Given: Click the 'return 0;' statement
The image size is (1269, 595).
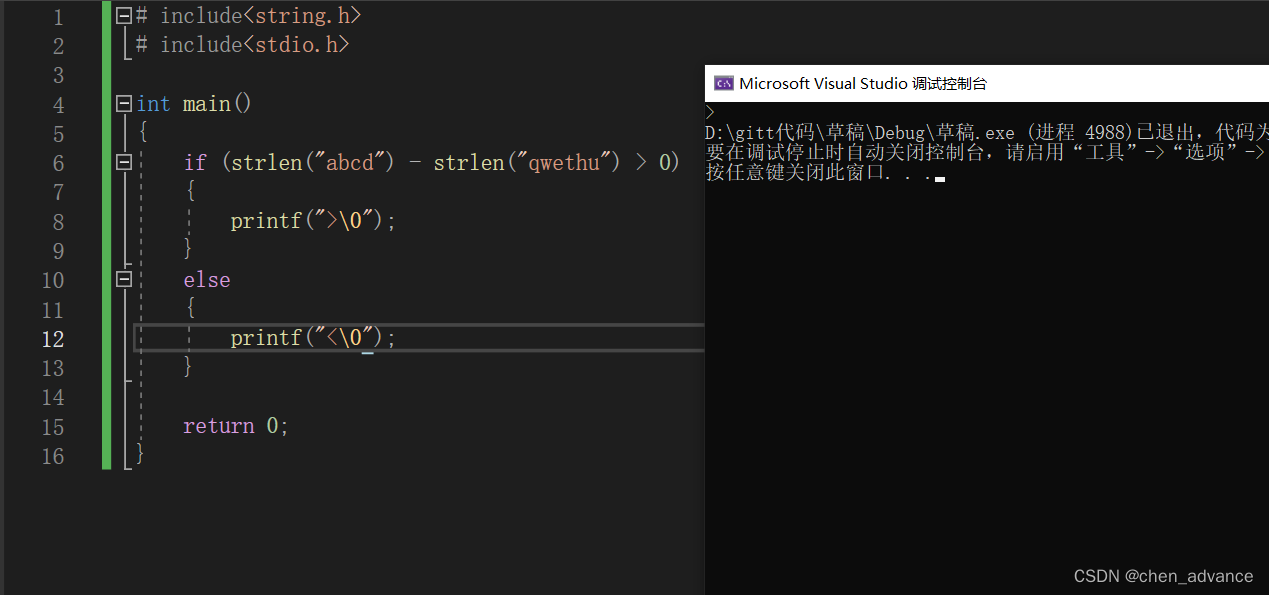Looking at the screenshot, I should point(236,426).
